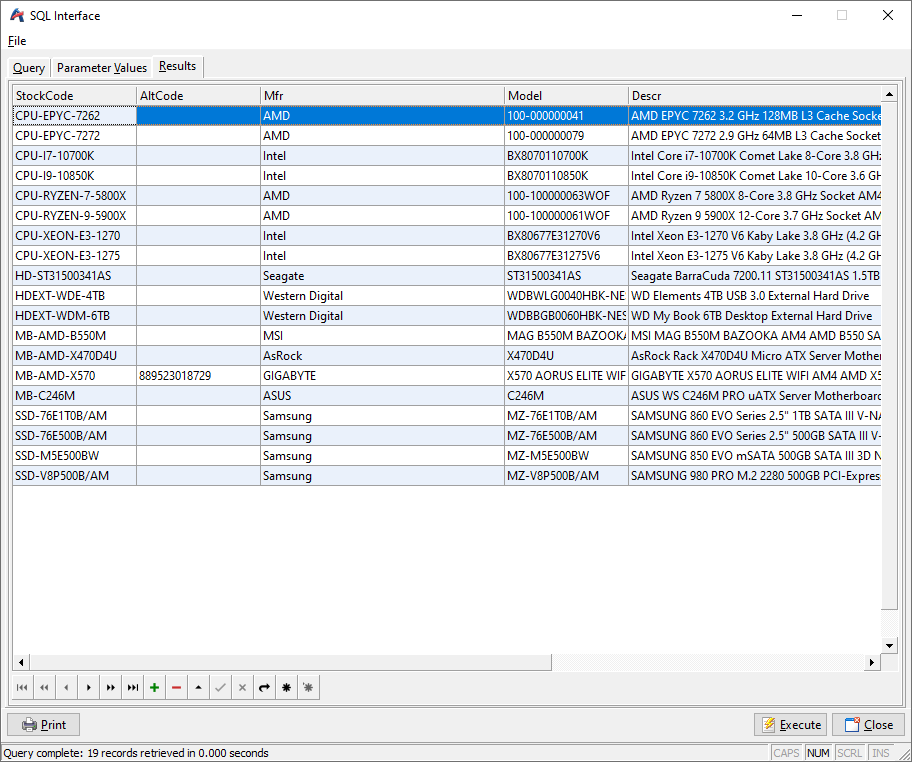The image size is (912, 762).
Task: Click the next record navigator arrow
Action: [x=88, y=688]
